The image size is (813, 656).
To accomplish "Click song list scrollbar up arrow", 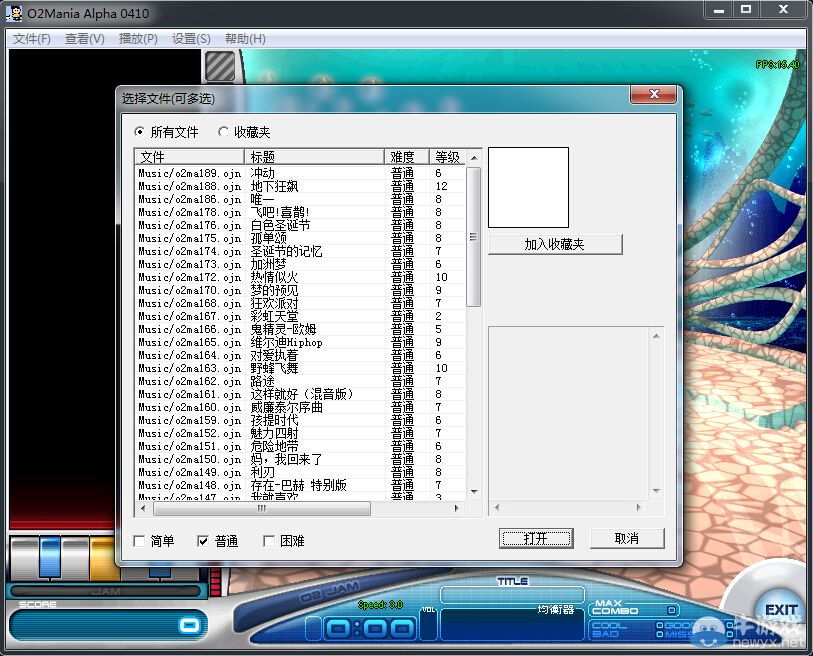I will [x=474, y=157].
